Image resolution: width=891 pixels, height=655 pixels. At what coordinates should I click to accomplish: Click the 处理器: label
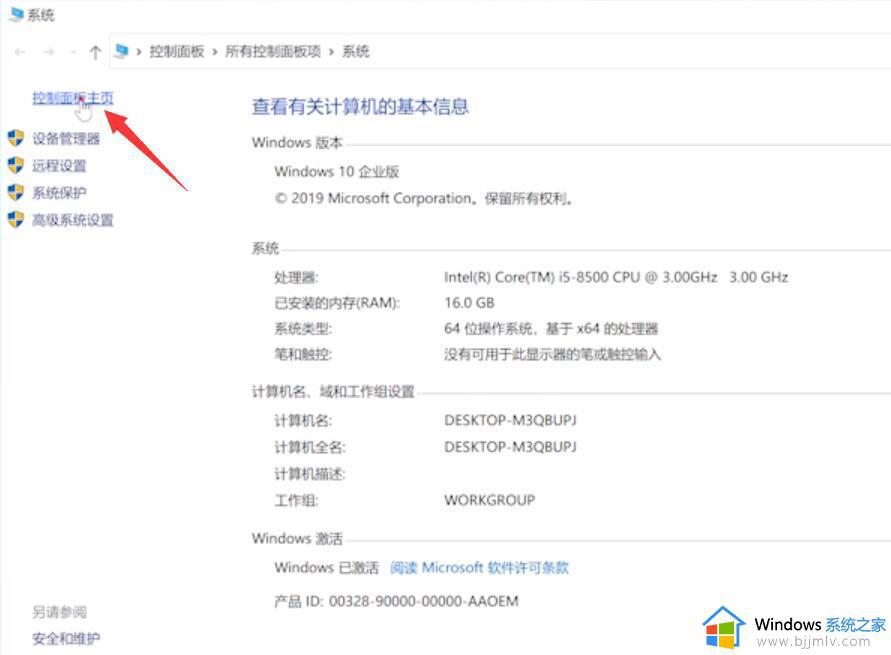[297, 278]
